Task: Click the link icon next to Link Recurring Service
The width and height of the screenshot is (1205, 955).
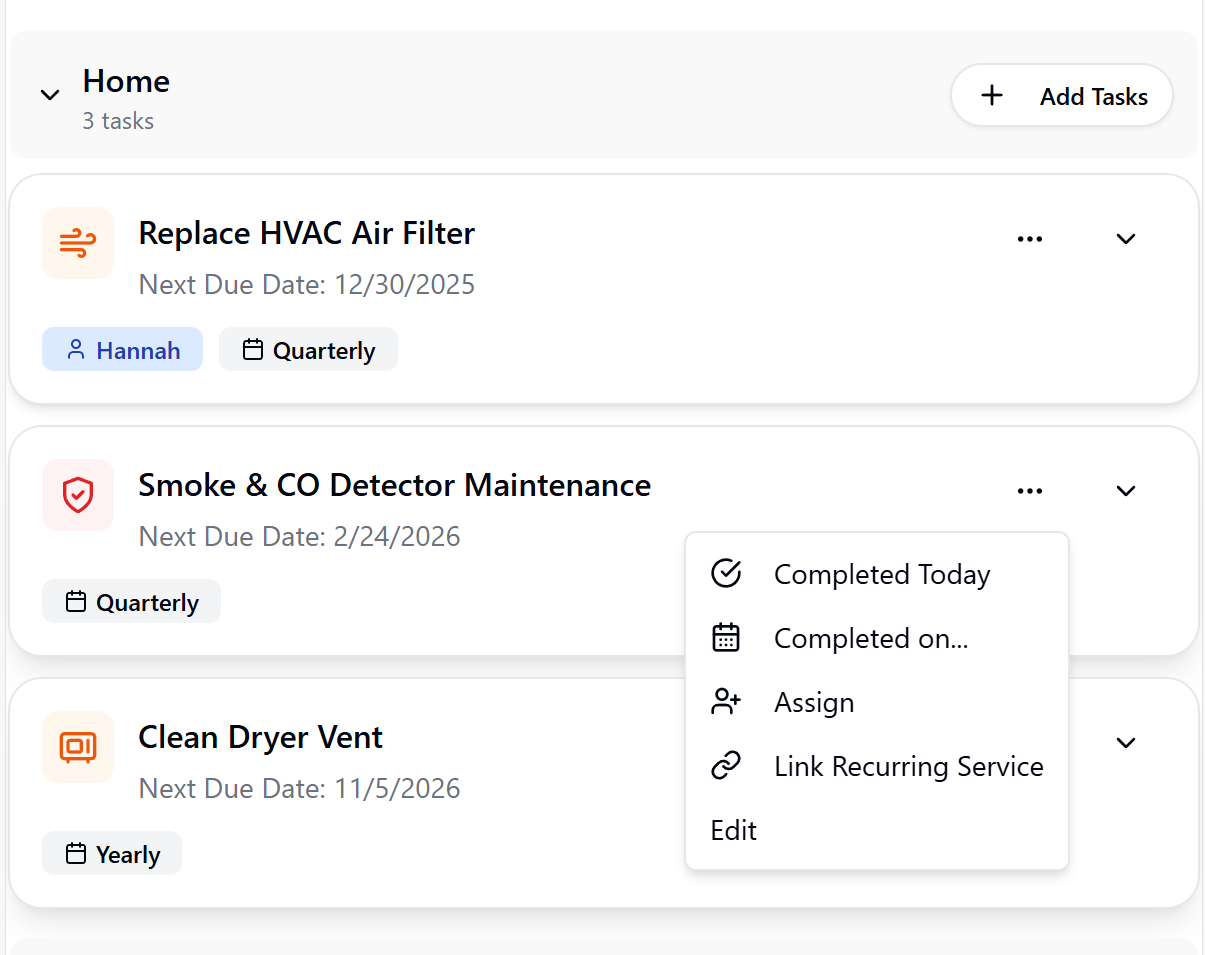Action: [725, 765]
